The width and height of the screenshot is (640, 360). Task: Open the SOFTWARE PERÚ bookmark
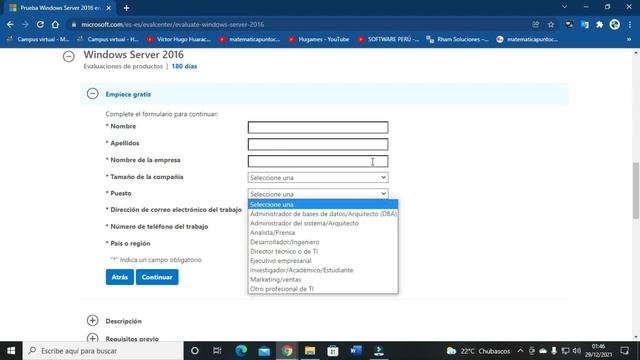tap(389, 39)
